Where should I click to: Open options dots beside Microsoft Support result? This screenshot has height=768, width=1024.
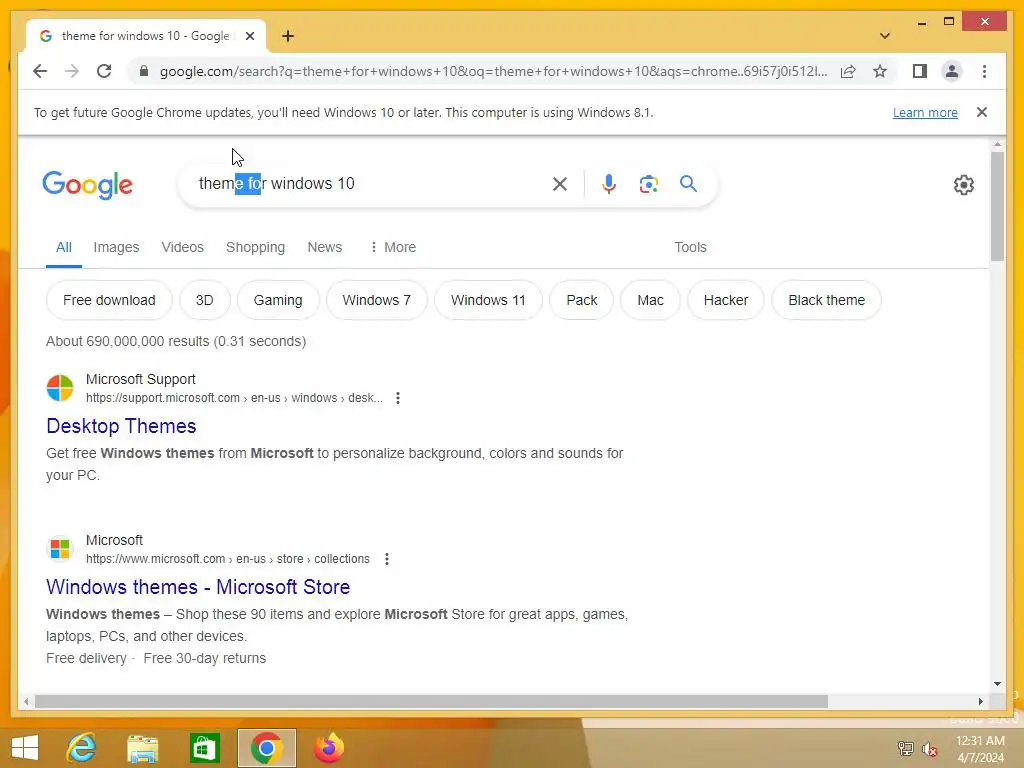tap(398, 398)
